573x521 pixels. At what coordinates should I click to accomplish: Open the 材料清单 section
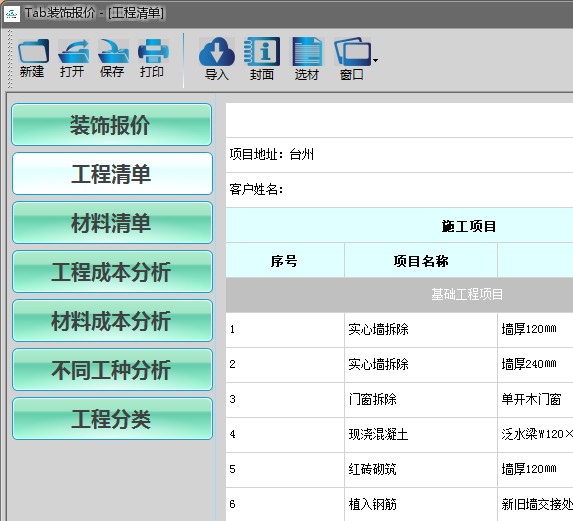click(x=112, y=223)
